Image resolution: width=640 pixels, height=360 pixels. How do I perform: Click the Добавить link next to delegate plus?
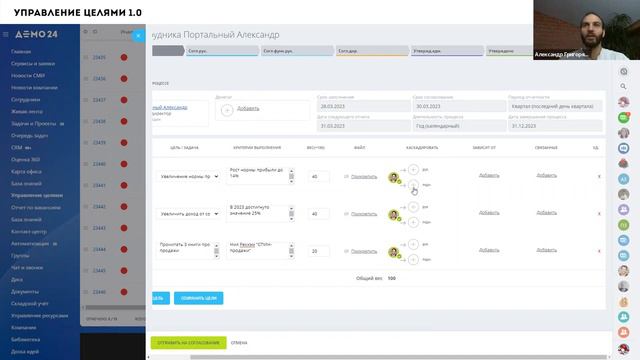(248, 109)
